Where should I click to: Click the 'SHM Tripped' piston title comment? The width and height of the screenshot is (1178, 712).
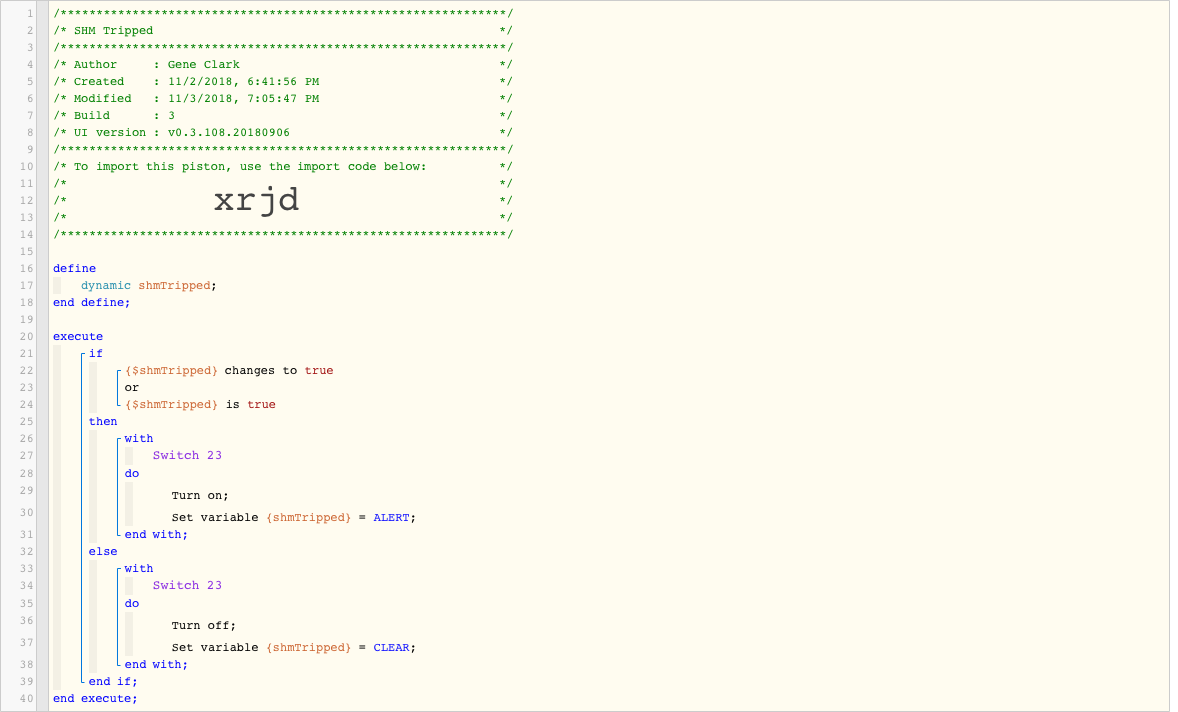coord(113,31)
